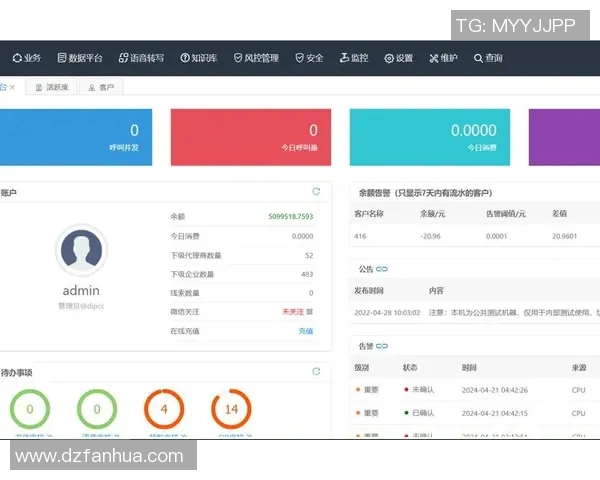Click the 已确认 status at 04:42:15

point(419,413)
